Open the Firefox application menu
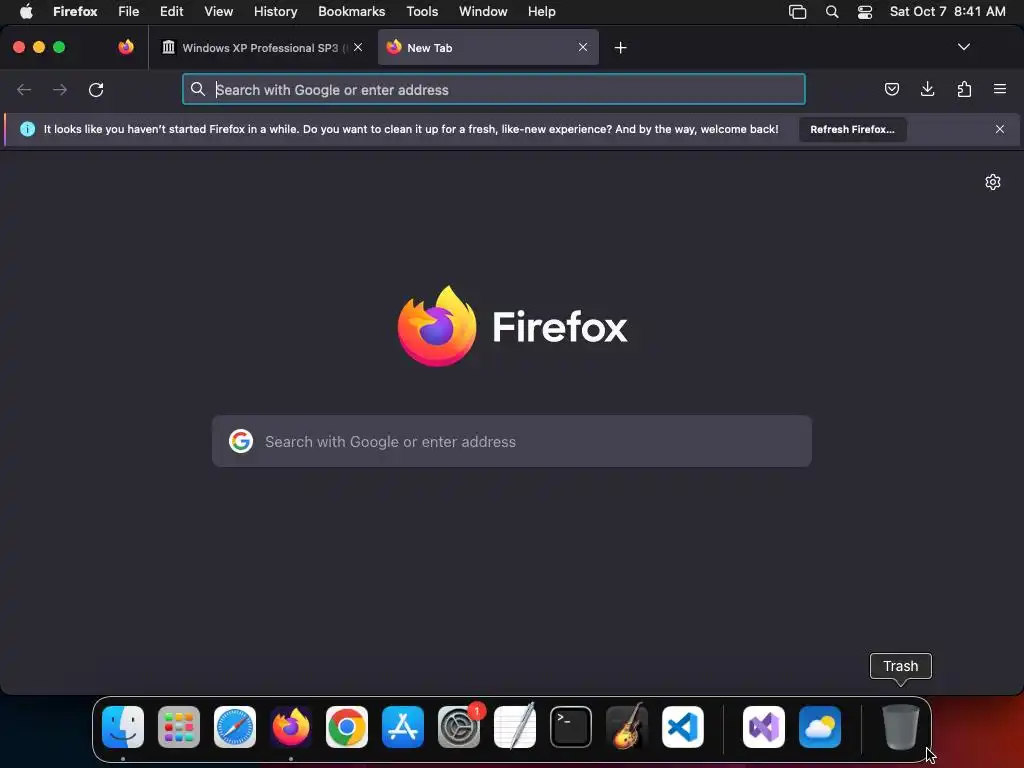Screen dimensions: 1024x768 pyautogui.click(x=75, y=11)
